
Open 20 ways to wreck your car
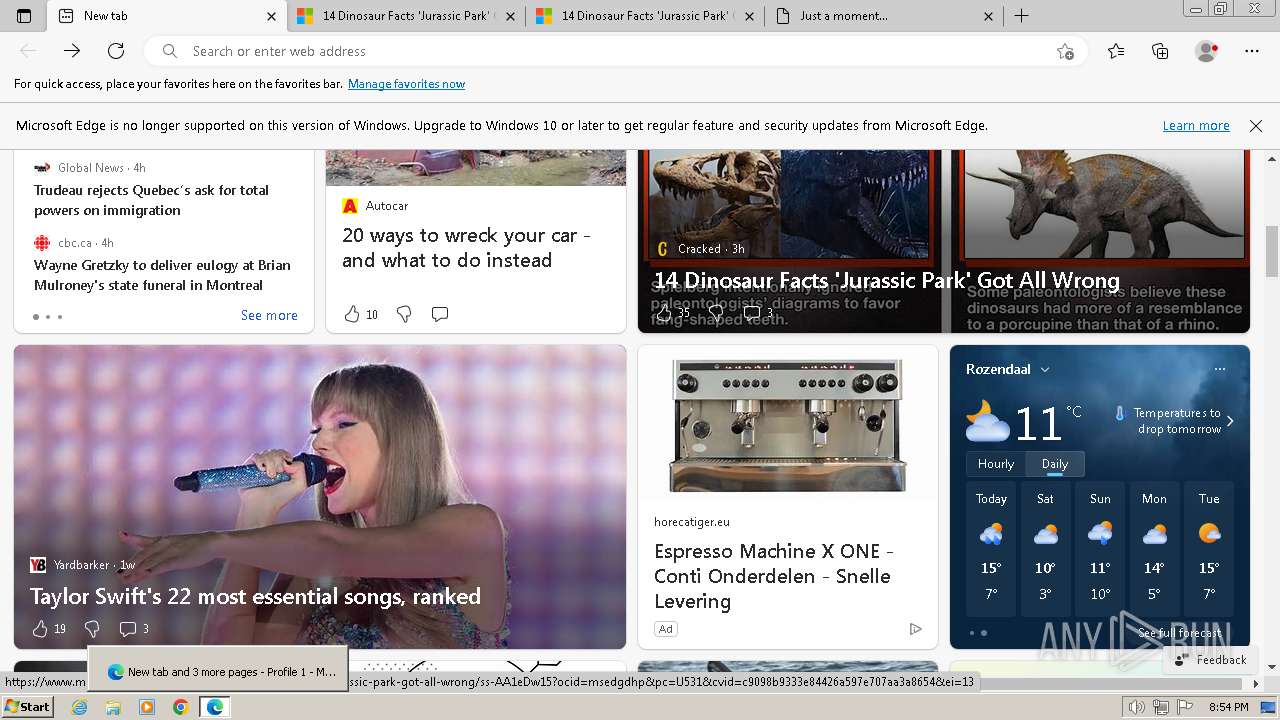pyautogui.click(x=466, y=248)
